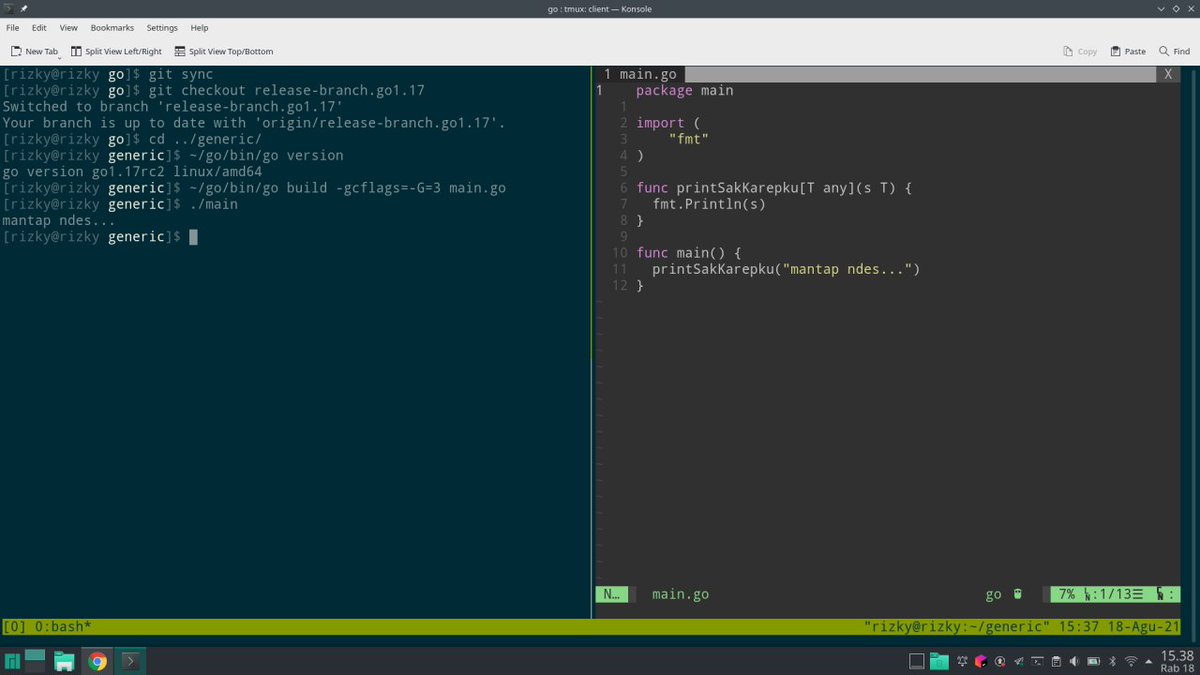Image resolution: width=1200 pixels, height=675 pixels.
Task: Toggle the pin on all desktops icon
Action: click(x=24, y=9)
